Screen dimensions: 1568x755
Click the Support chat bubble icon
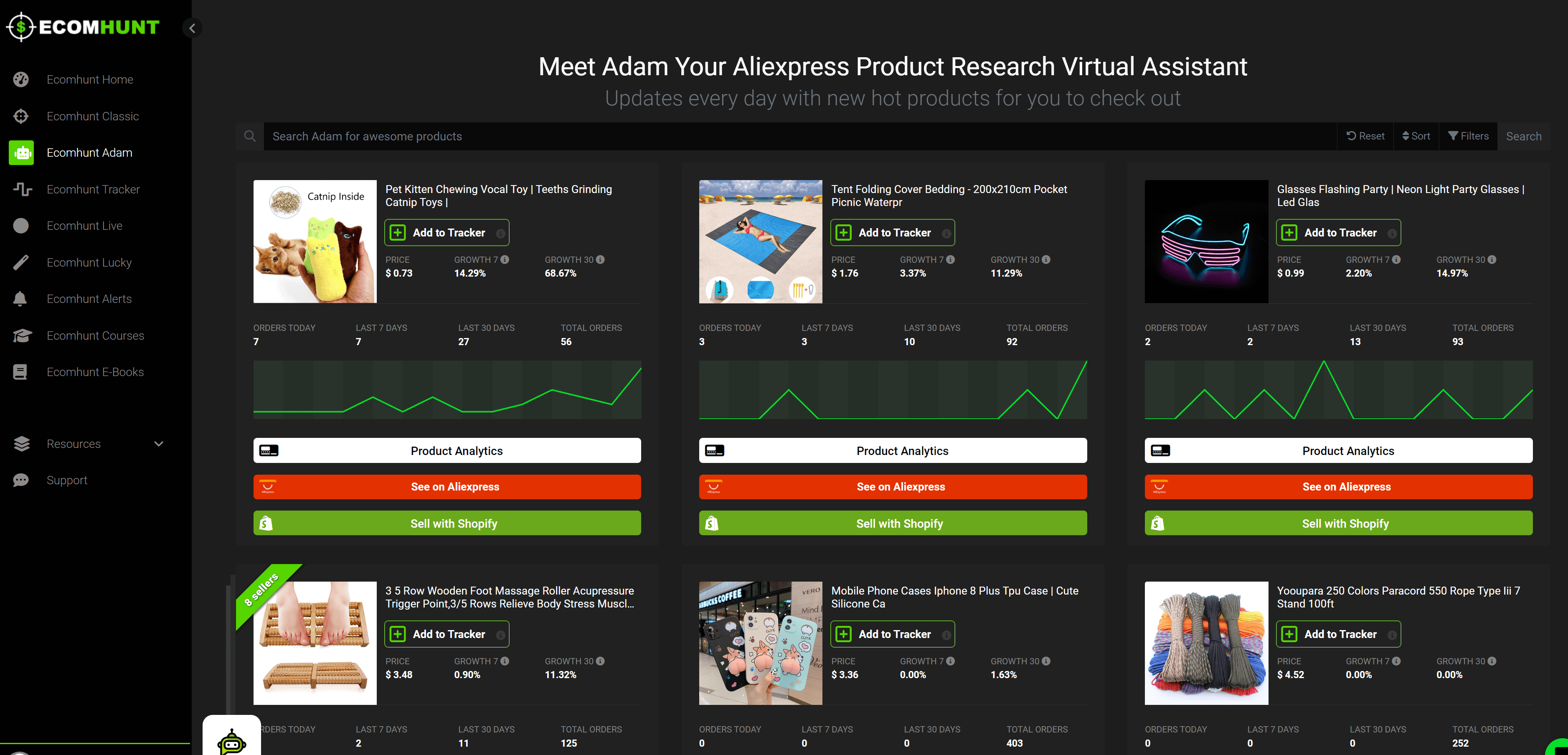pos(21,480)
